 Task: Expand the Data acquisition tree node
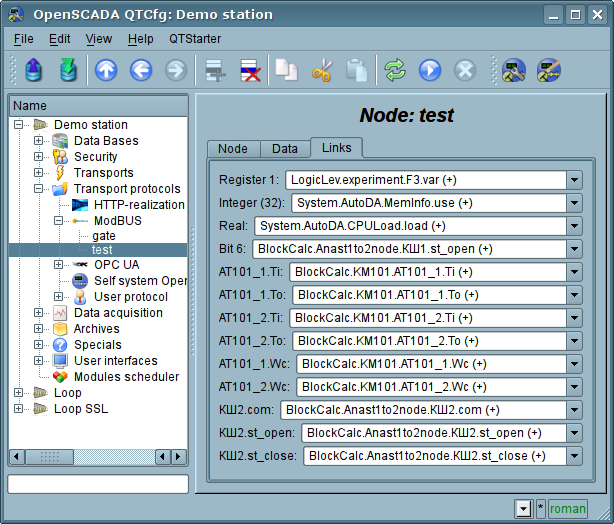click(39, 313)
